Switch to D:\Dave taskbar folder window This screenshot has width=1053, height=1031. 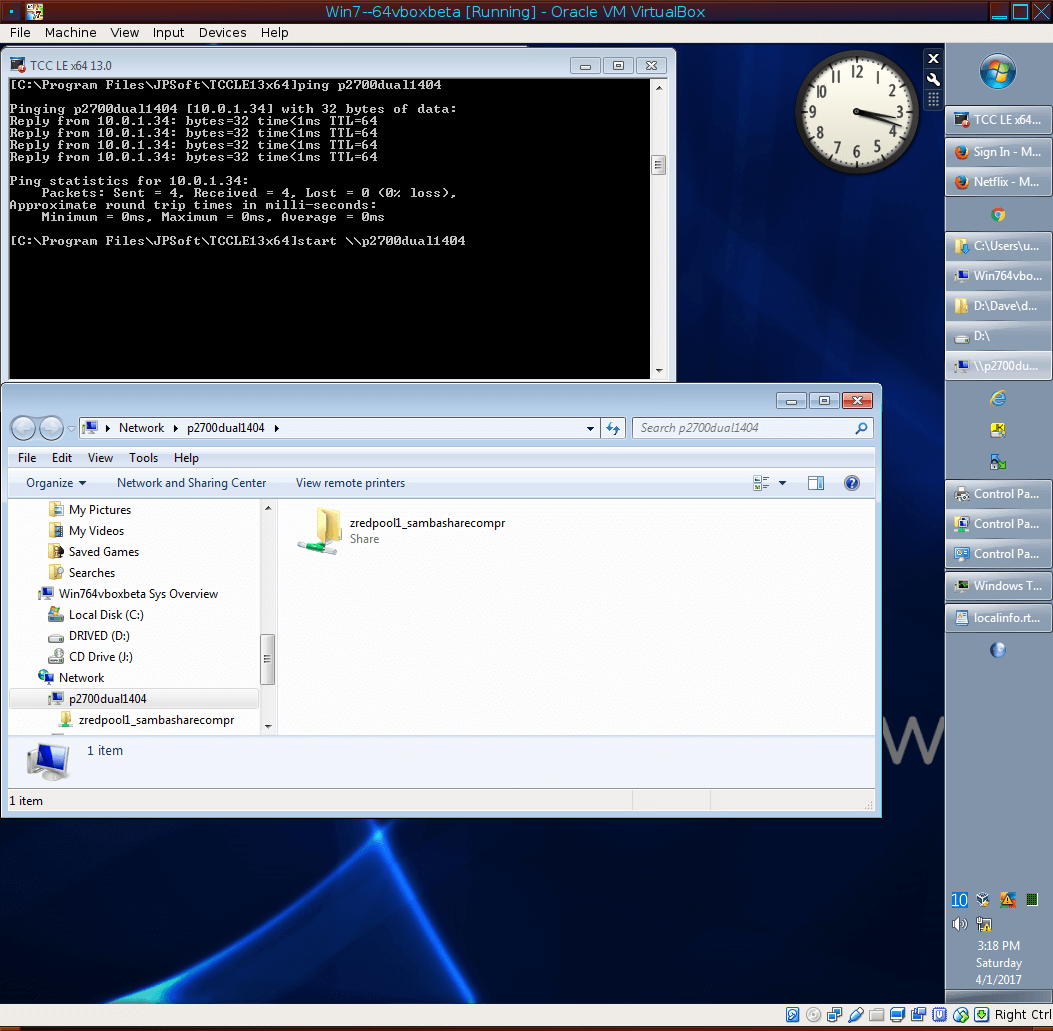click(999, 306)
